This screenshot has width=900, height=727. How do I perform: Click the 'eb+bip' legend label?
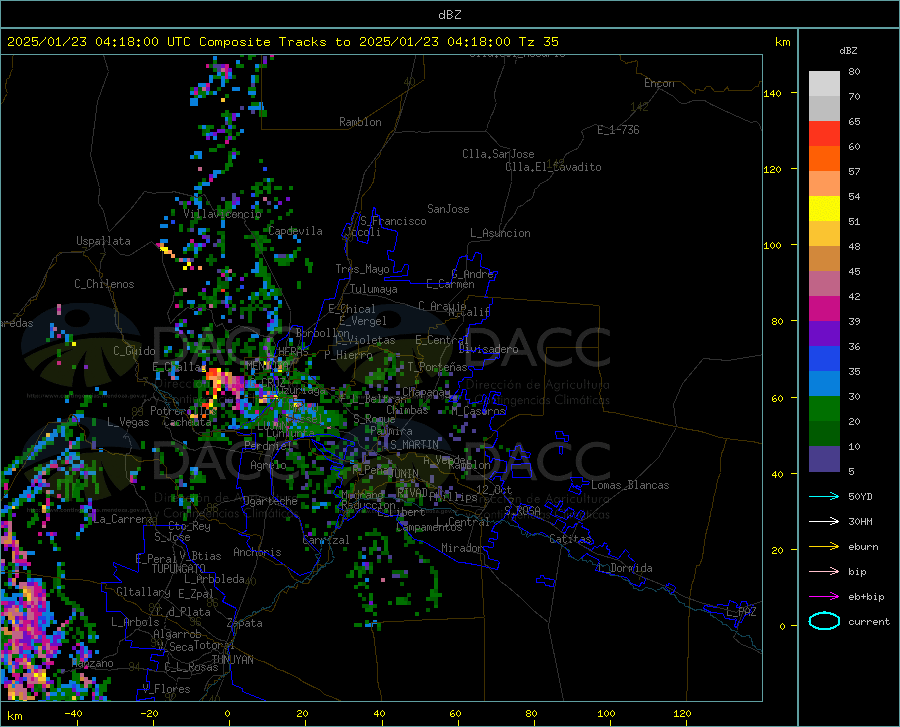click(866, 597)
